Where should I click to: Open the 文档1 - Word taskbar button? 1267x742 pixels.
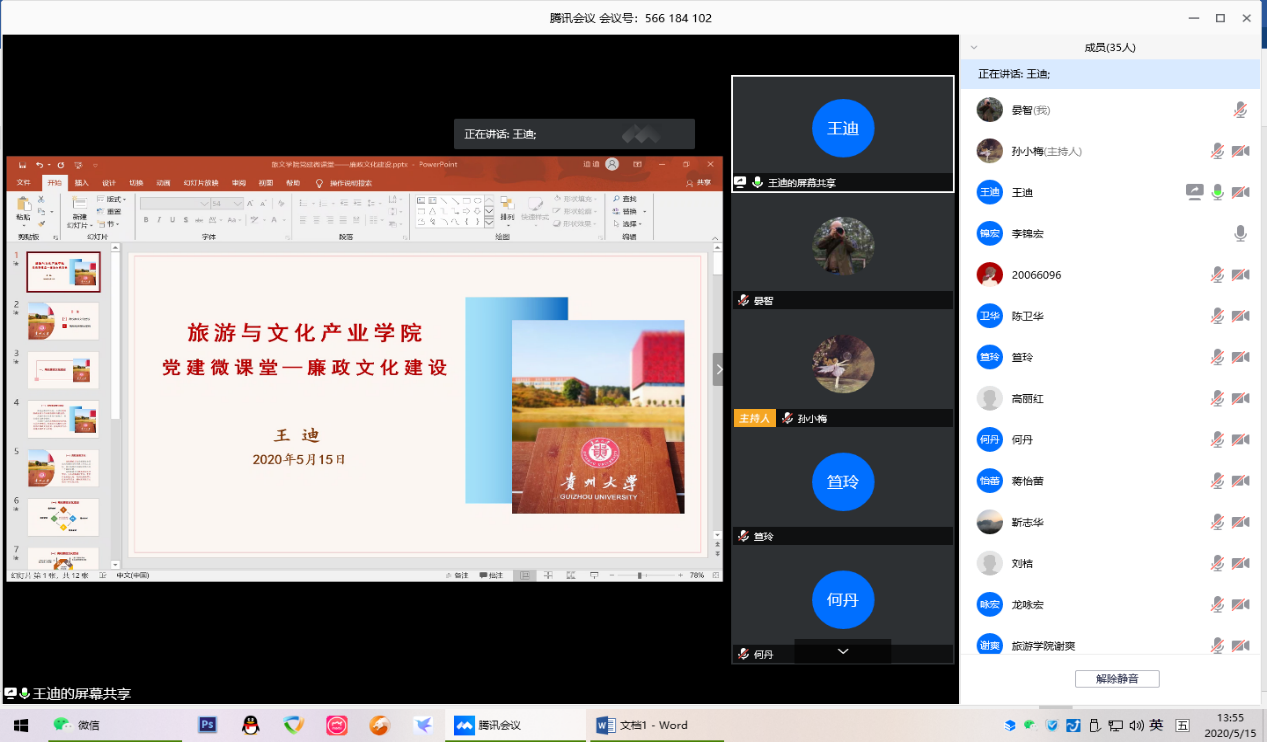[643, 725]
